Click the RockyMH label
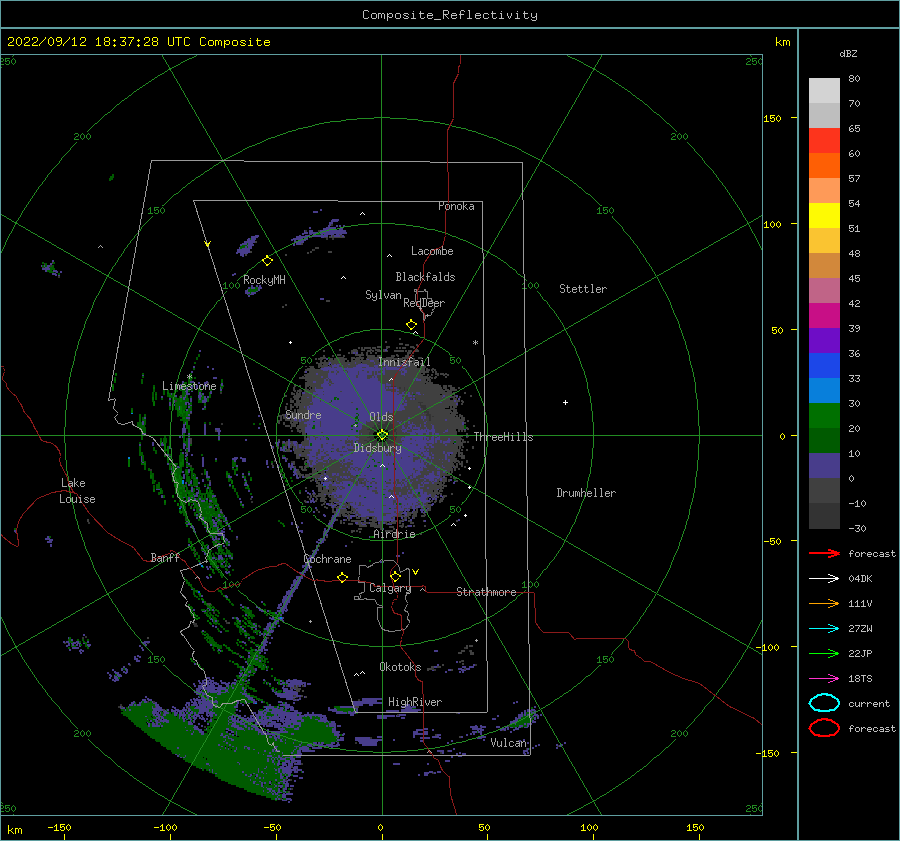900x841 pixels. 264,280
